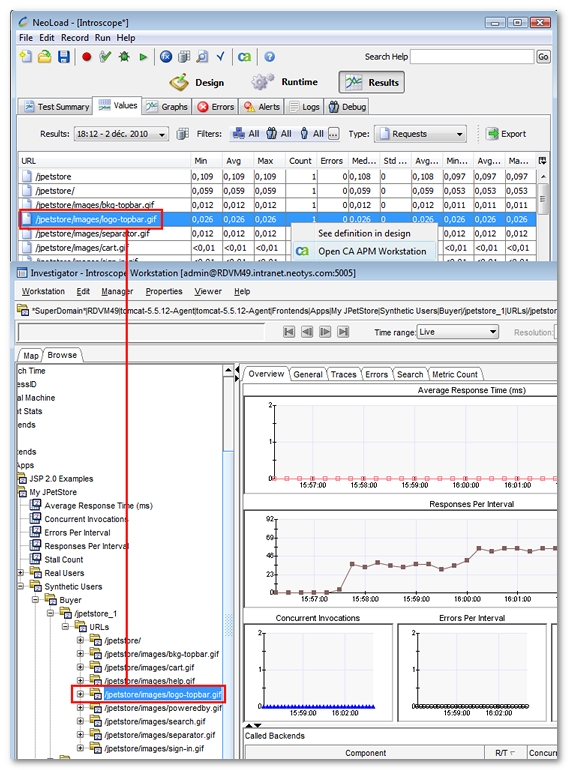Click the green play run icon

click(143, 57)
